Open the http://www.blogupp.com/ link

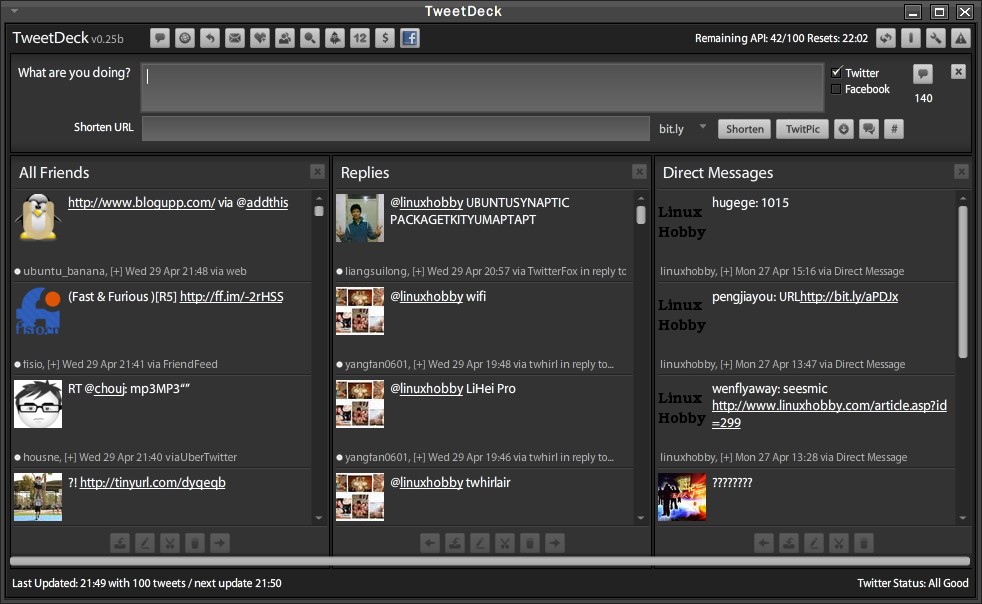point(142,202)
